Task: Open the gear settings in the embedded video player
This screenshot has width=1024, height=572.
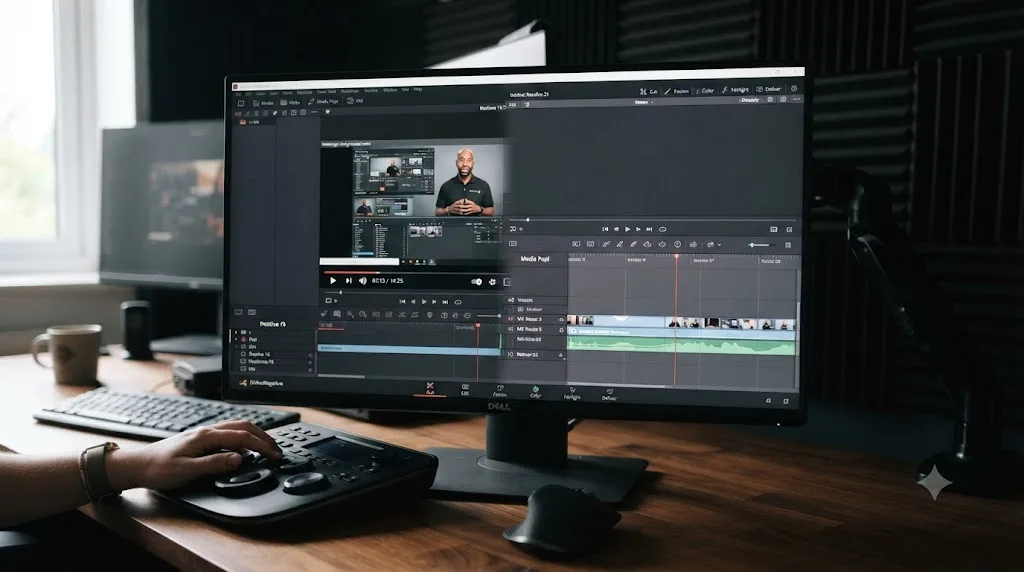Action: pos(492,281)
